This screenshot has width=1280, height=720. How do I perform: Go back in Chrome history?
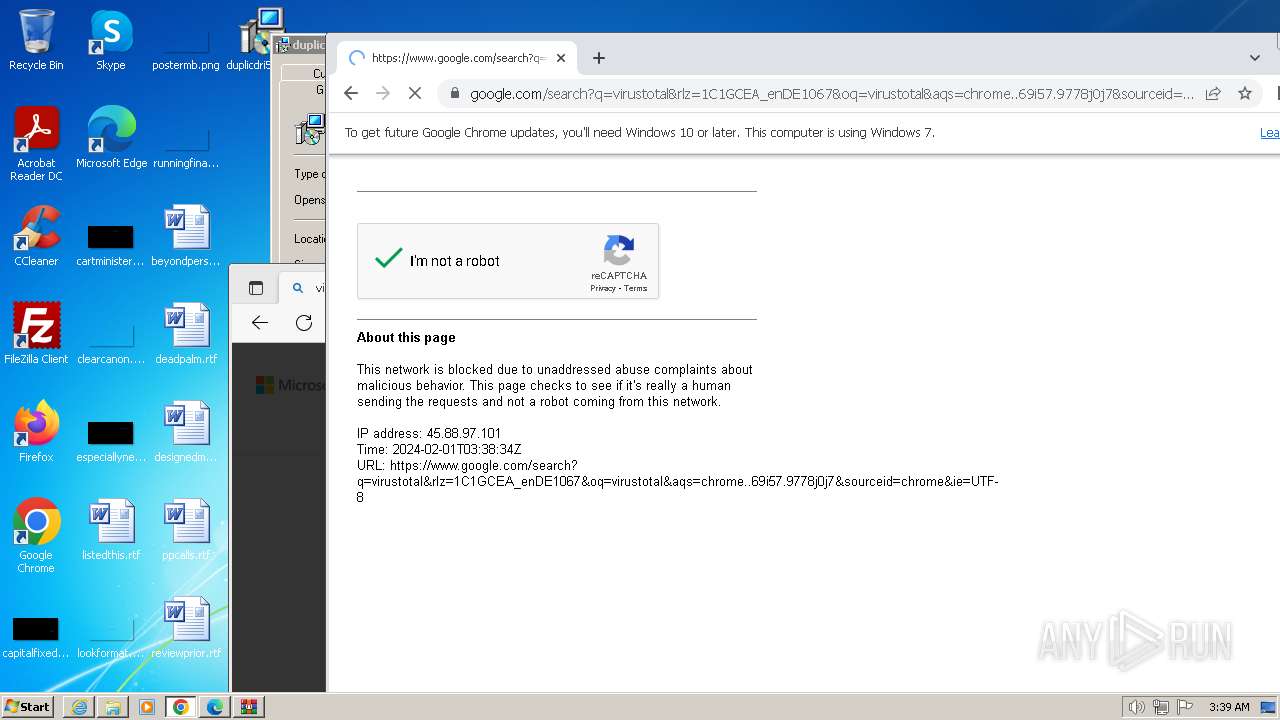click(350, 93)
